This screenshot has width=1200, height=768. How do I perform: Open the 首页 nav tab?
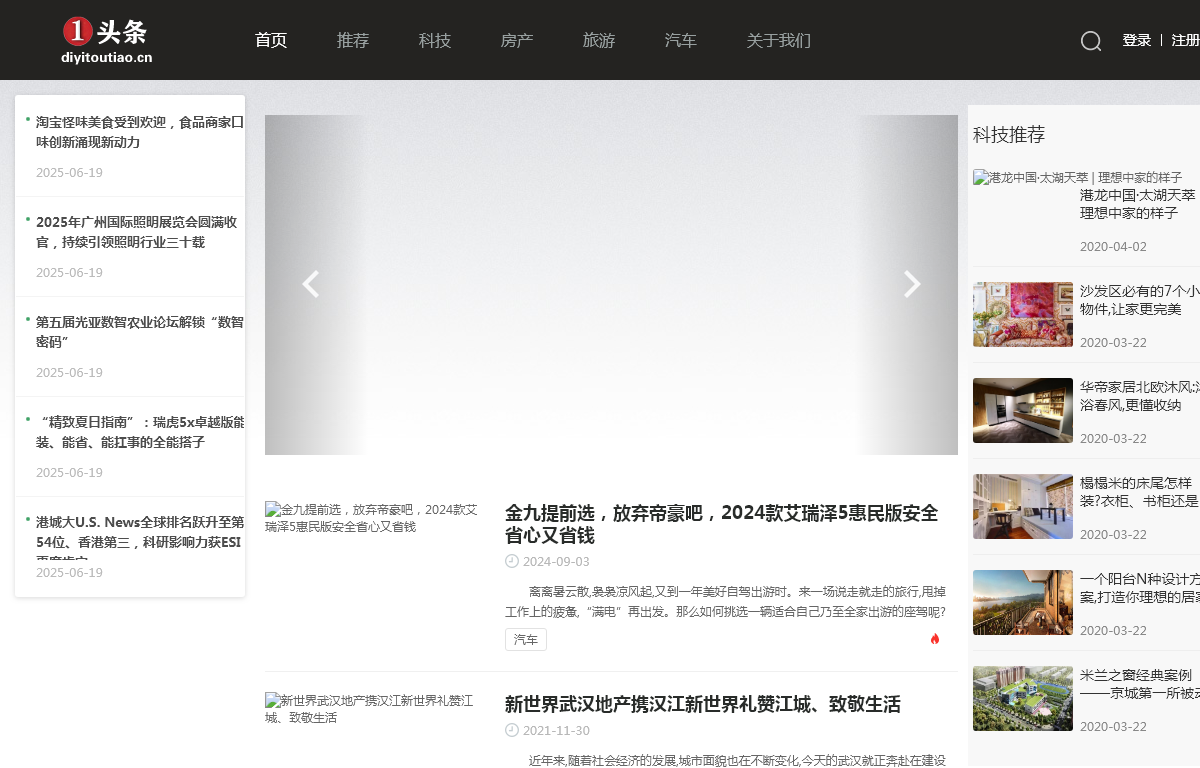[271, 40]
